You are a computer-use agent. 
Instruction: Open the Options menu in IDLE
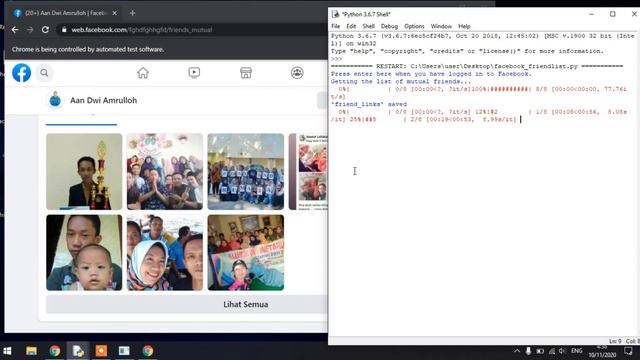pos(414,26)
